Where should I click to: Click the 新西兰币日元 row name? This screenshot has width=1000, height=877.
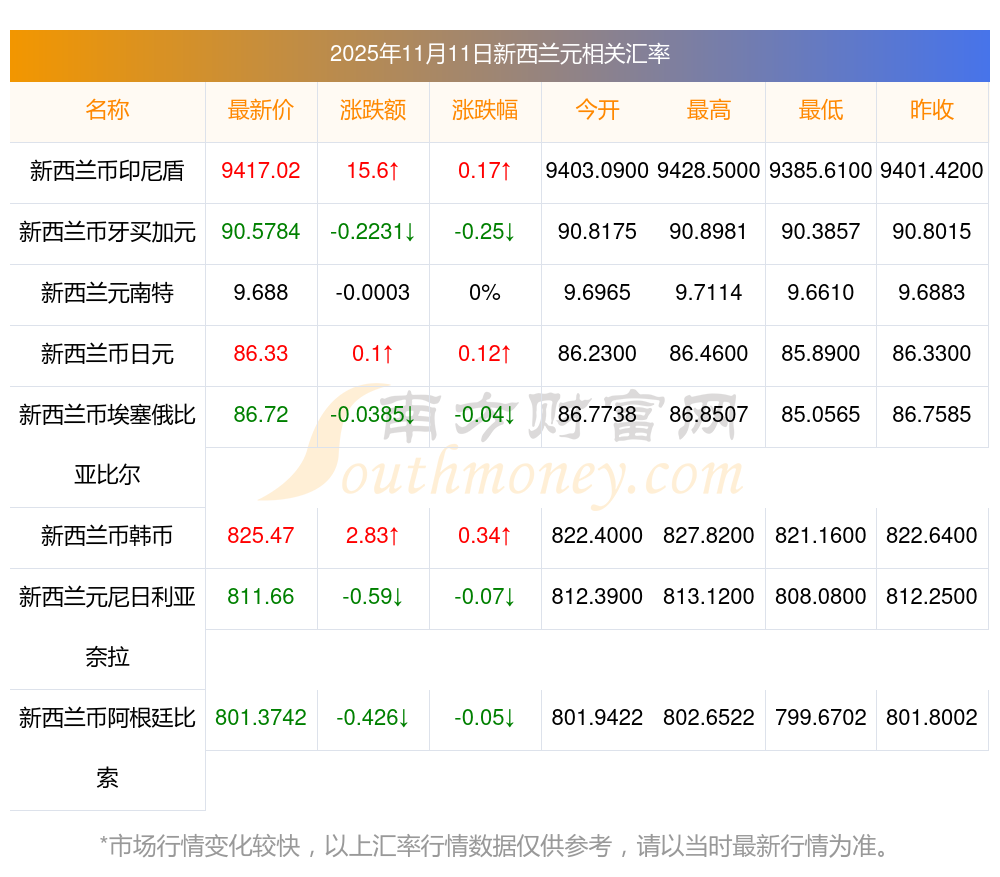click(107, 353)
